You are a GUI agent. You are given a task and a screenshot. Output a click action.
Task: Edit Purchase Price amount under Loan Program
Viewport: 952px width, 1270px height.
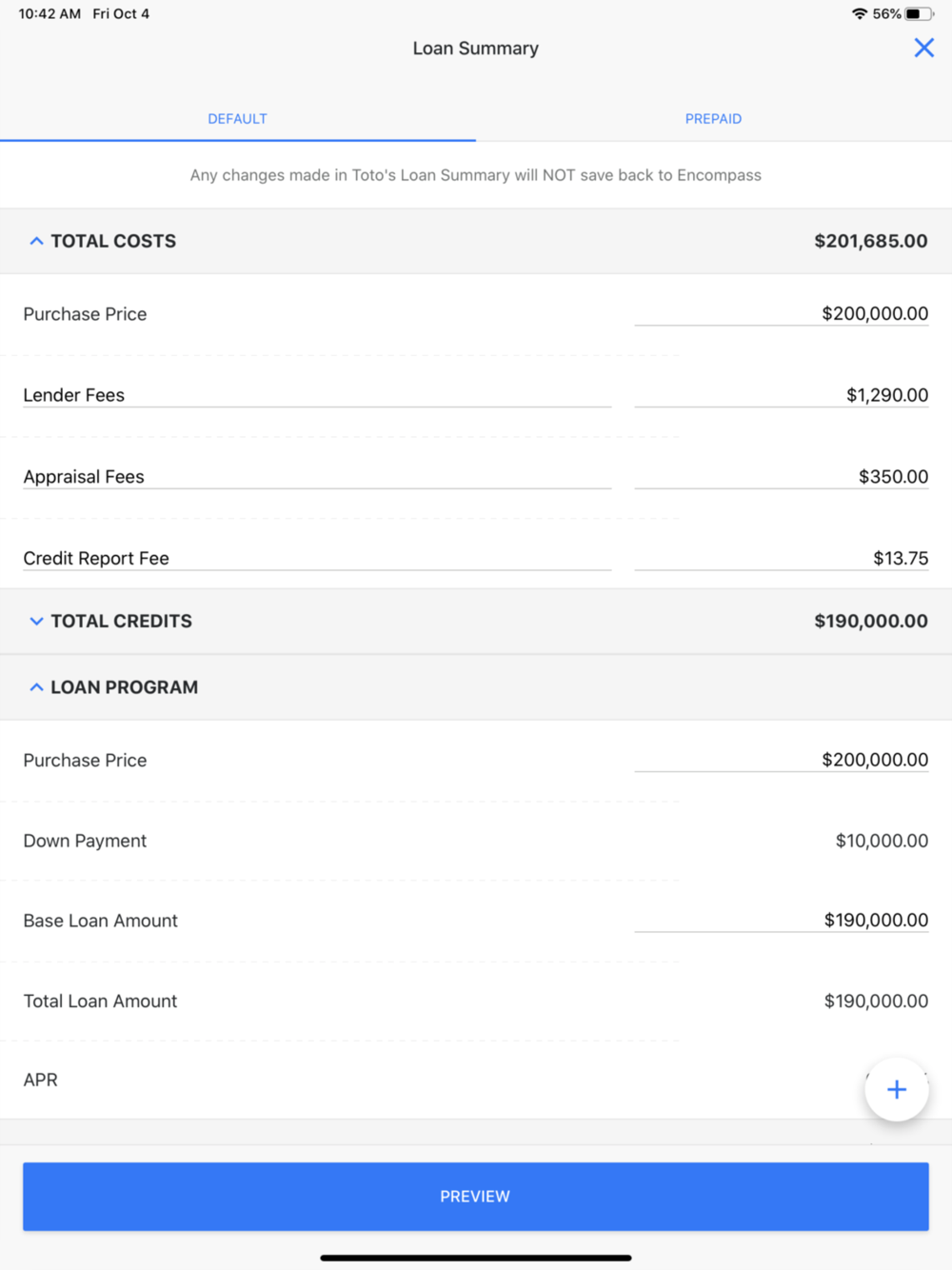click(782, 760)
